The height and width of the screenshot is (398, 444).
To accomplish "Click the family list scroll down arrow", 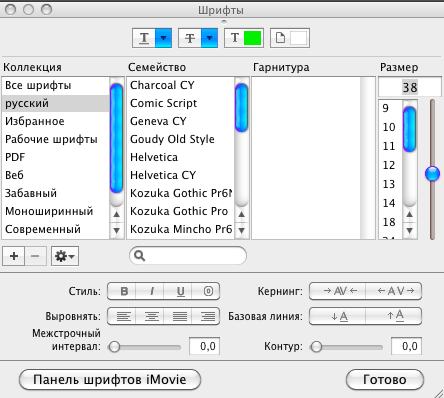I will click(242, 230).
